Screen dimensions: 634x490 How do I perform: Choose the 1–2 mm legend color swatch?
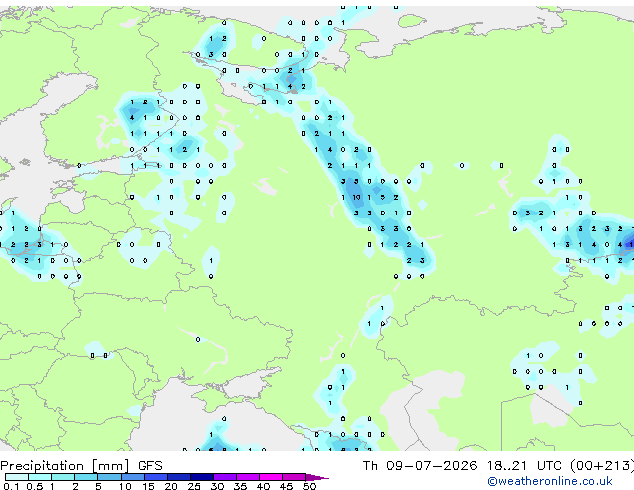click(63, 477)
